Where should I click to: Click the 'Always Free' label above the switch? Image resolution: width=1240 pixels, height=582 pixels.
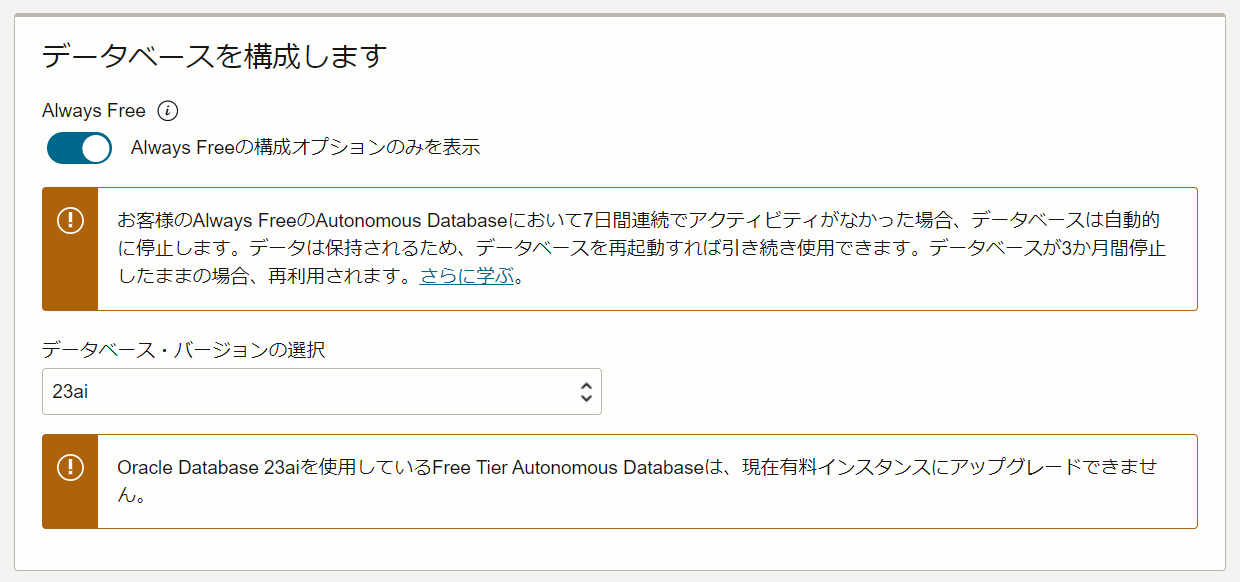click(x=94, y=111)
